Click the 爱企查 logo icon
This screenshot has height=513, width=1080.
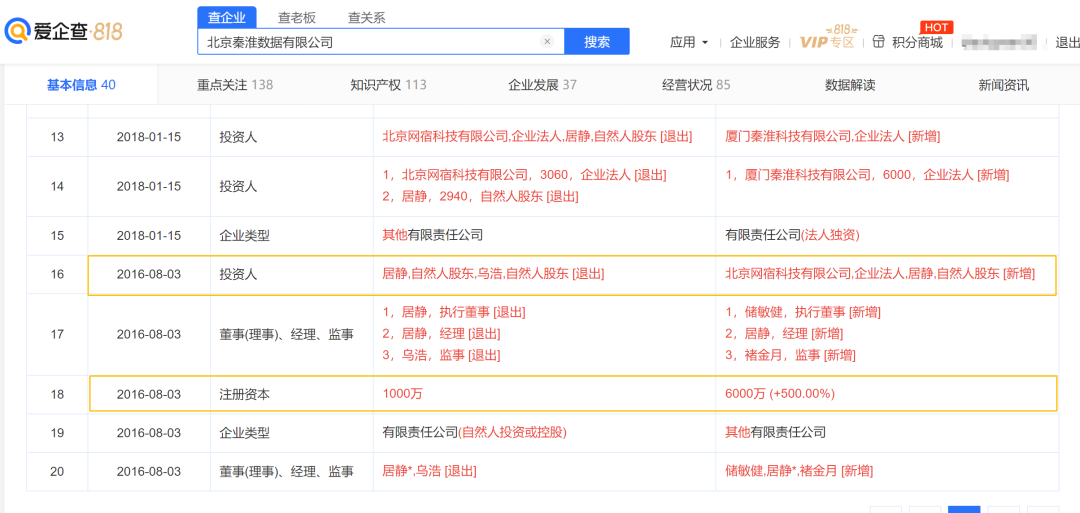click(x=18, y=31)
